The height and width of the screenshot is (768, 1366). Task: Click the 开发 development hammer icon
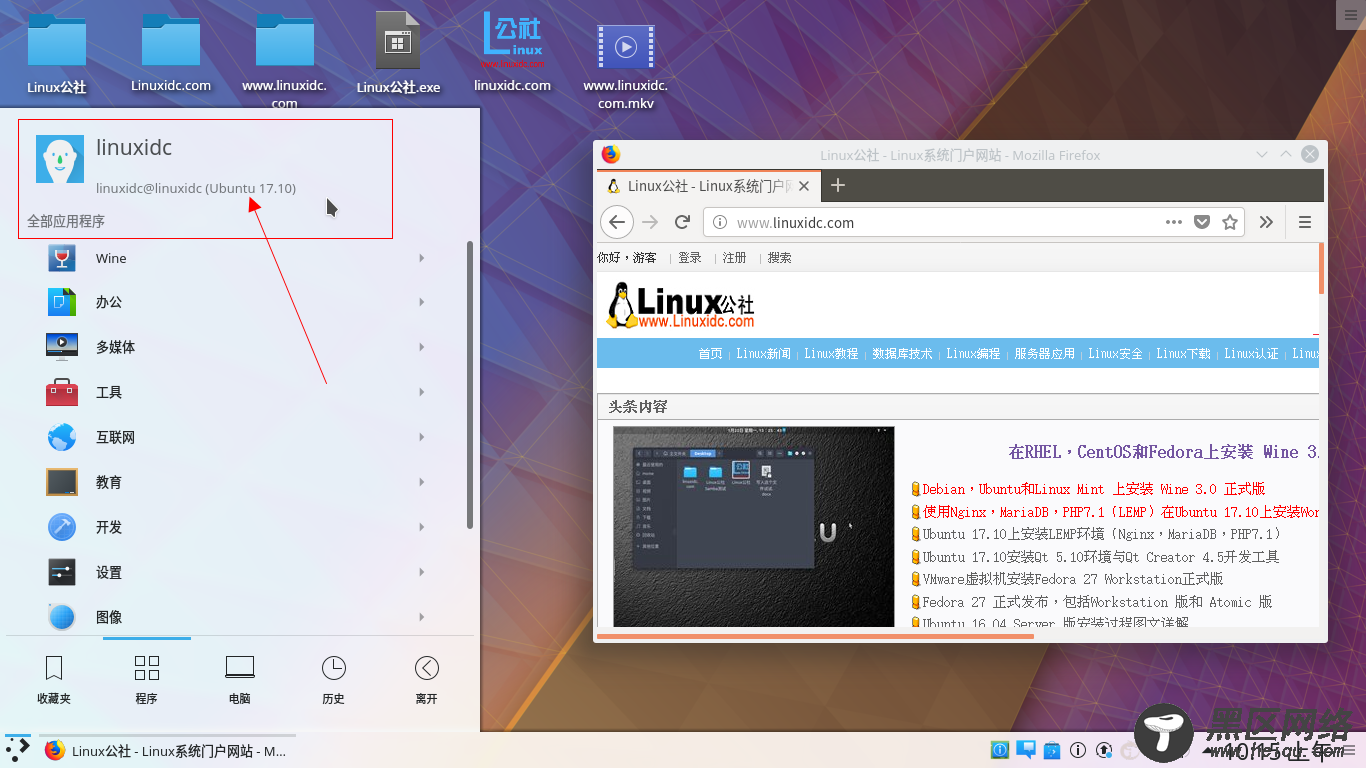click(62, 527)
